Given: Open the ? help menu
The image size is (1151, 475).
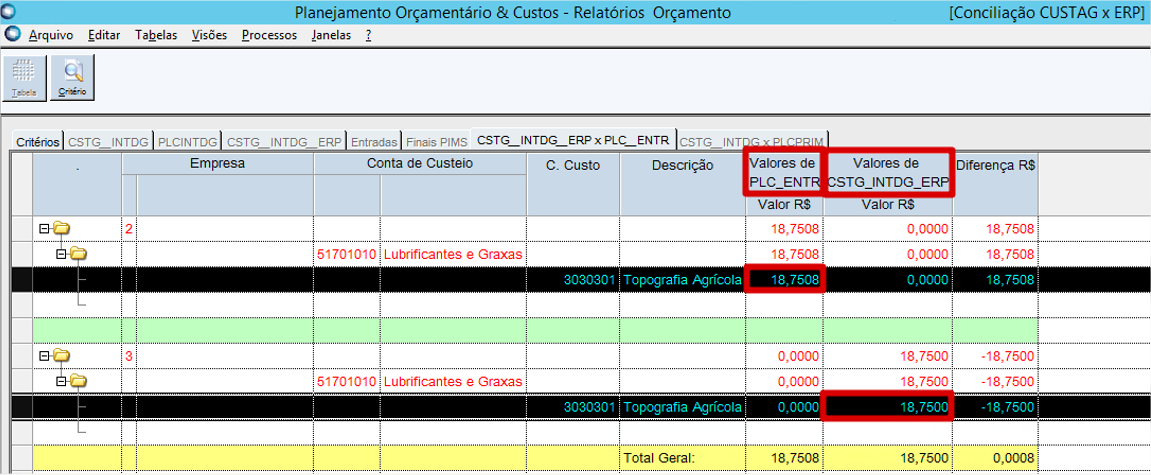Looking at the screenshot, I should click(368, 35).
